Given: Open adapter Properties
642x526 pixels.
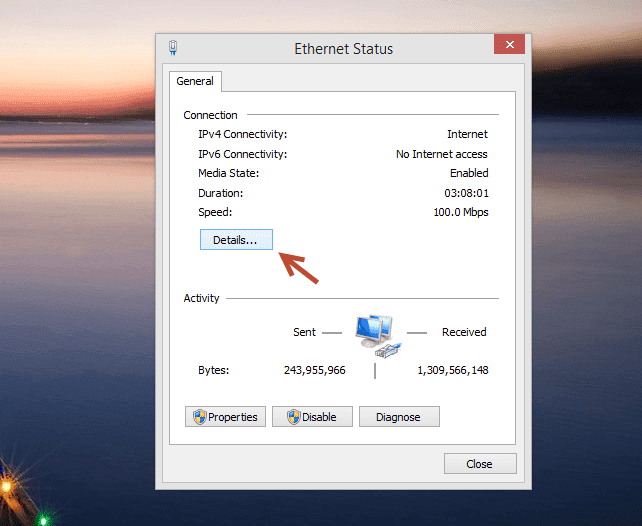Looking at the screenshot, I should [225, 417].
